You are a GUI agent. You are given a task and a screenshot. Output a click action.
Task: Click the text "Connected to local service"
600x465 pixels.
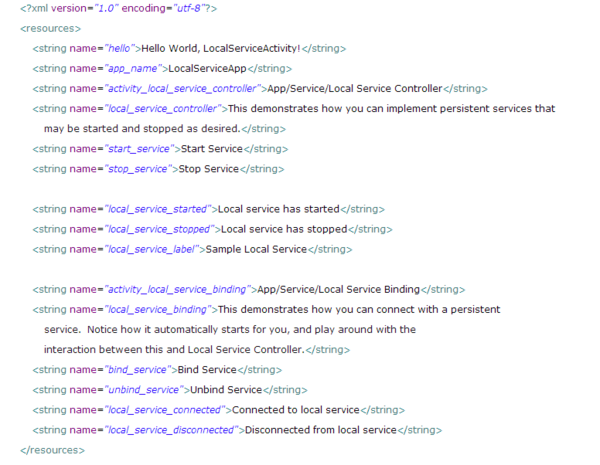tap(295, 410)
